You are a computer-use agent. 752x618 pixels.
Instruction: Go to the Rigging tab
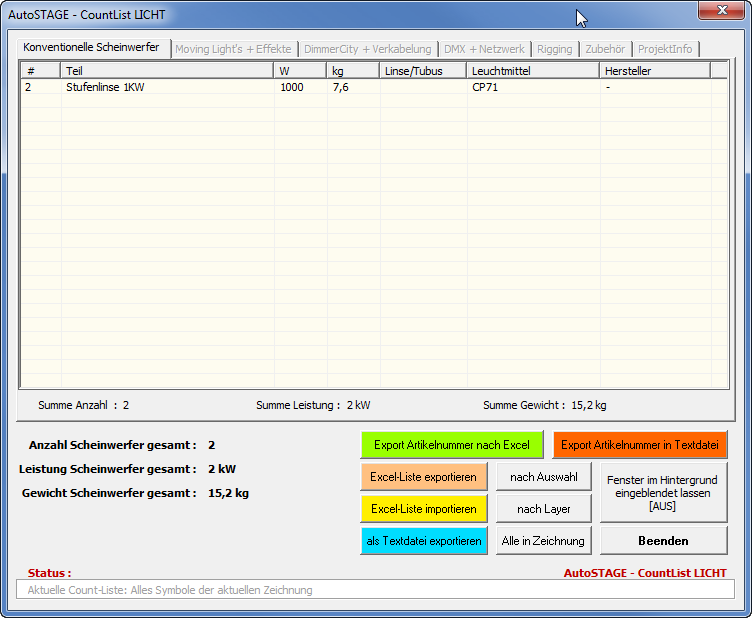(554, 49)
